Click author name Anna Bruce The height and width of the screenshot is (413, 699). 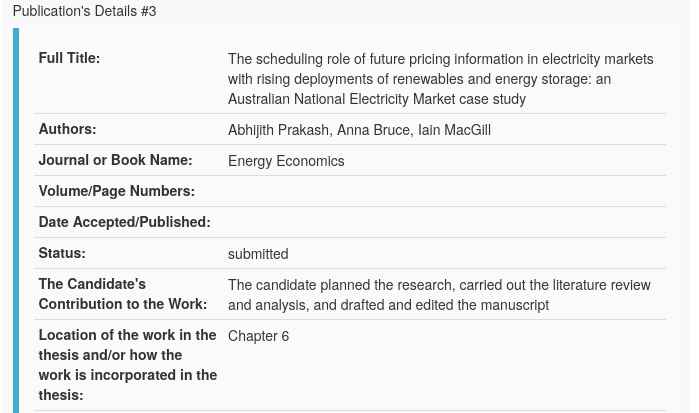click(x=372, y=130)
